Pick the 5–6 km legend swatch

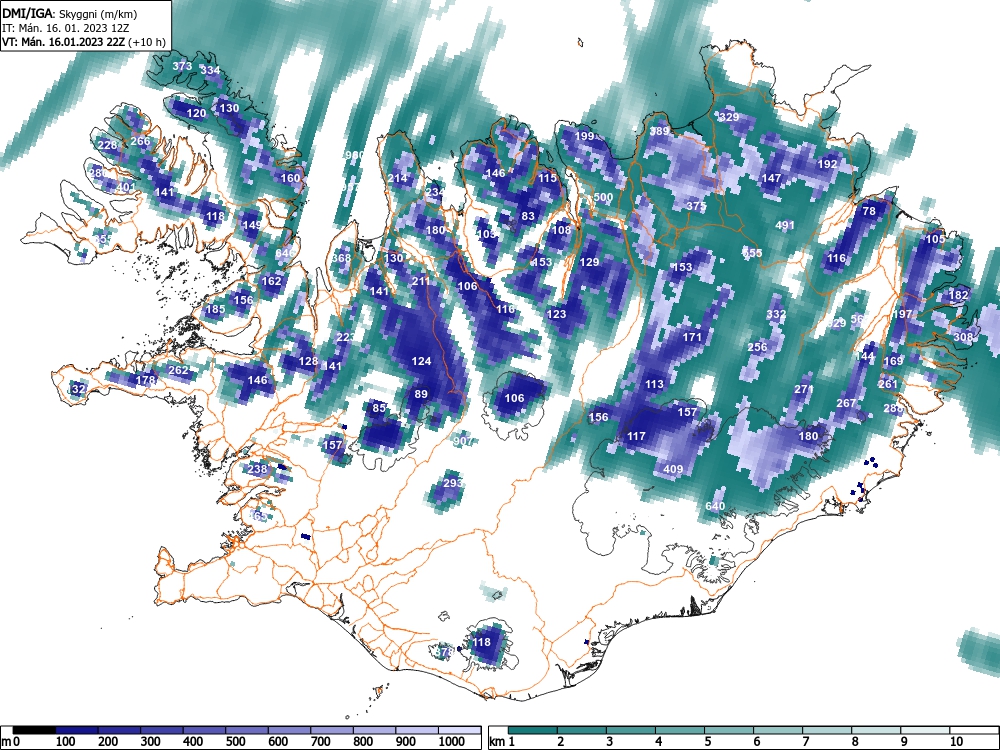coord(729,731)
